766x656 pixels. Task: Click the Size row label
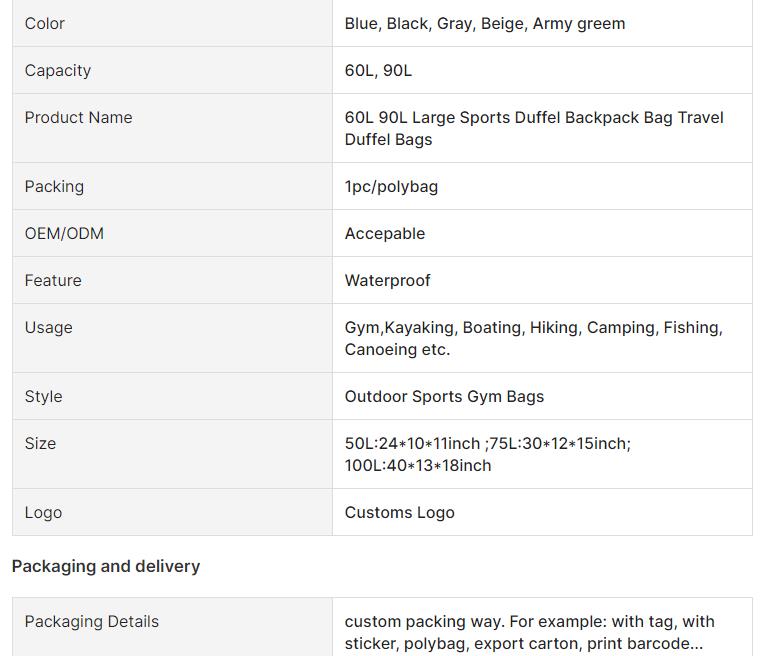[x=40, y=443]
